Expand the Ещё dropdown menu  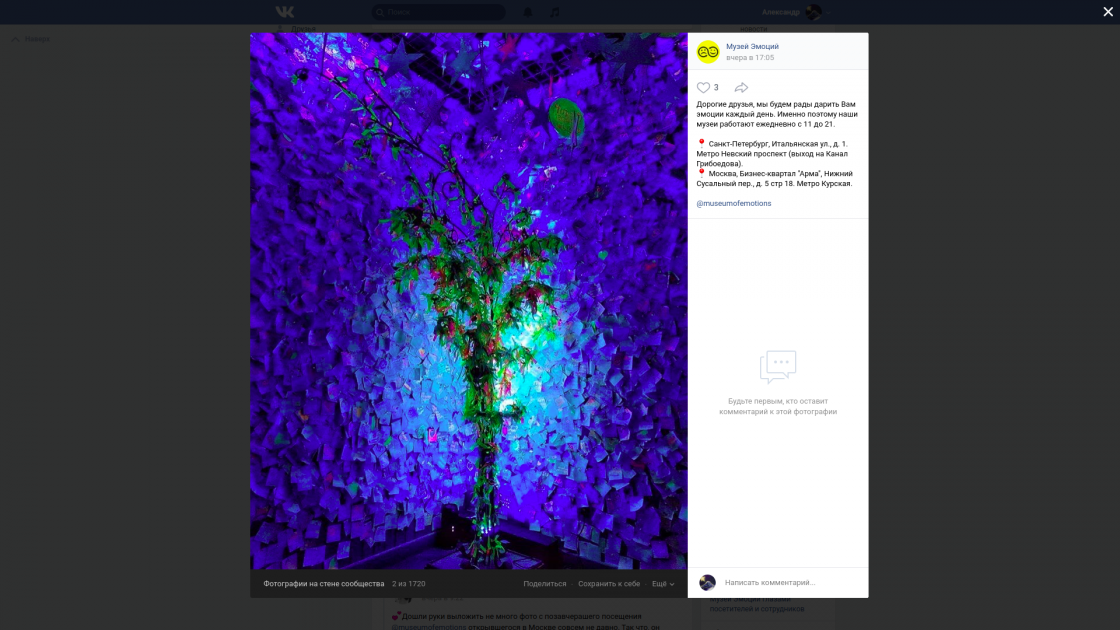pyautogui.click(x=663, y=584)
